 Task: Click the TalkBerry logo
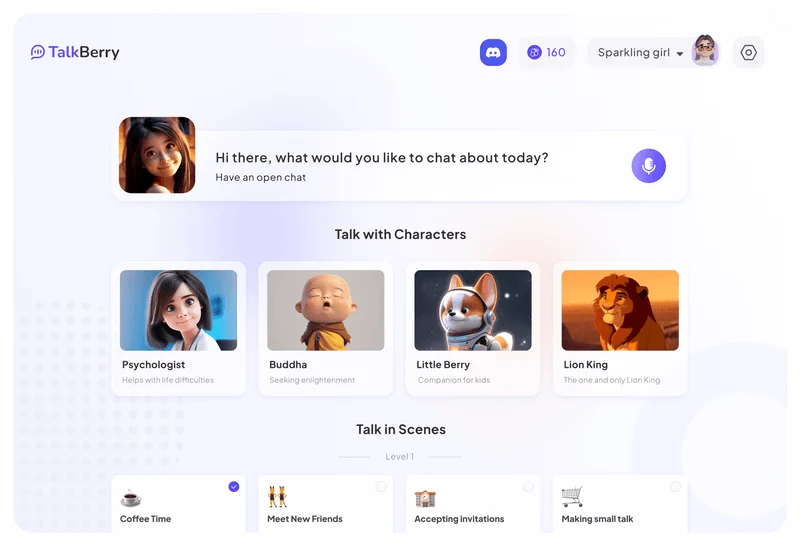(x=75, y=52)
